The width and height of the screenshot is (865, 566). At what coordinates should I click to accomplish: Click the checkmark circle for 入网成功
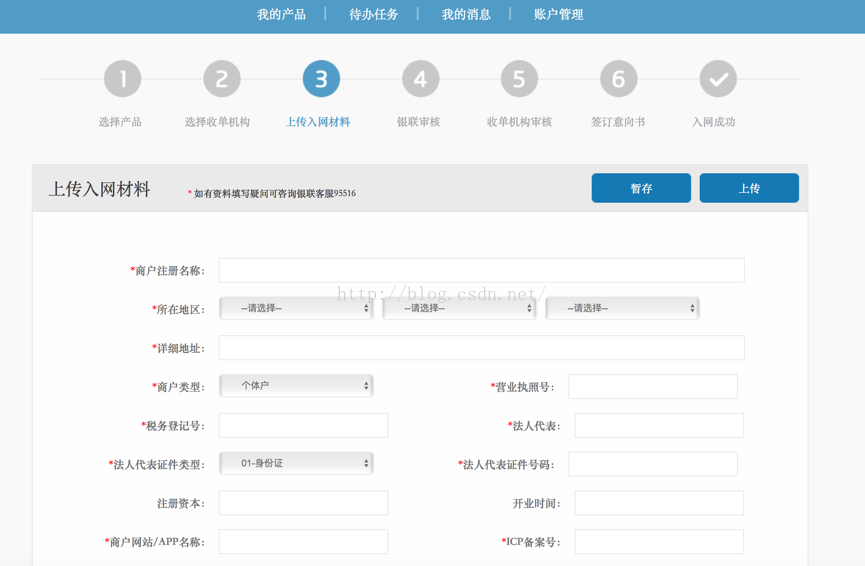tap(717, 79)
